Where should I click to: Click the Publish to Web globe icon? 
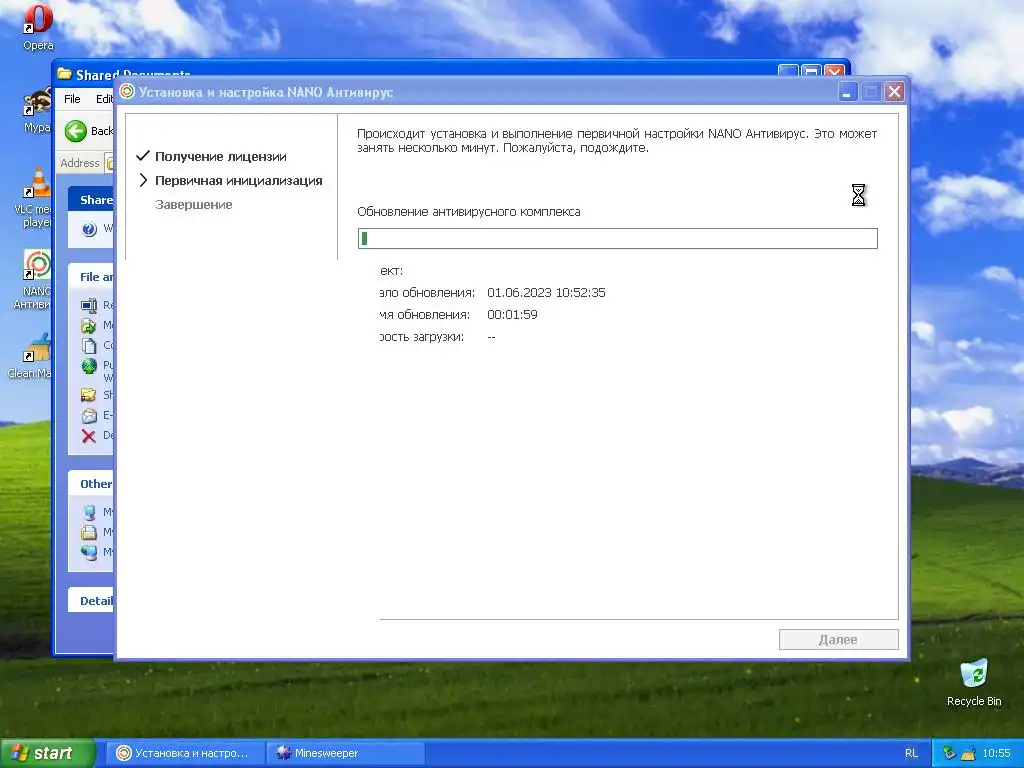pyautogui.click(x=89, y=366)
